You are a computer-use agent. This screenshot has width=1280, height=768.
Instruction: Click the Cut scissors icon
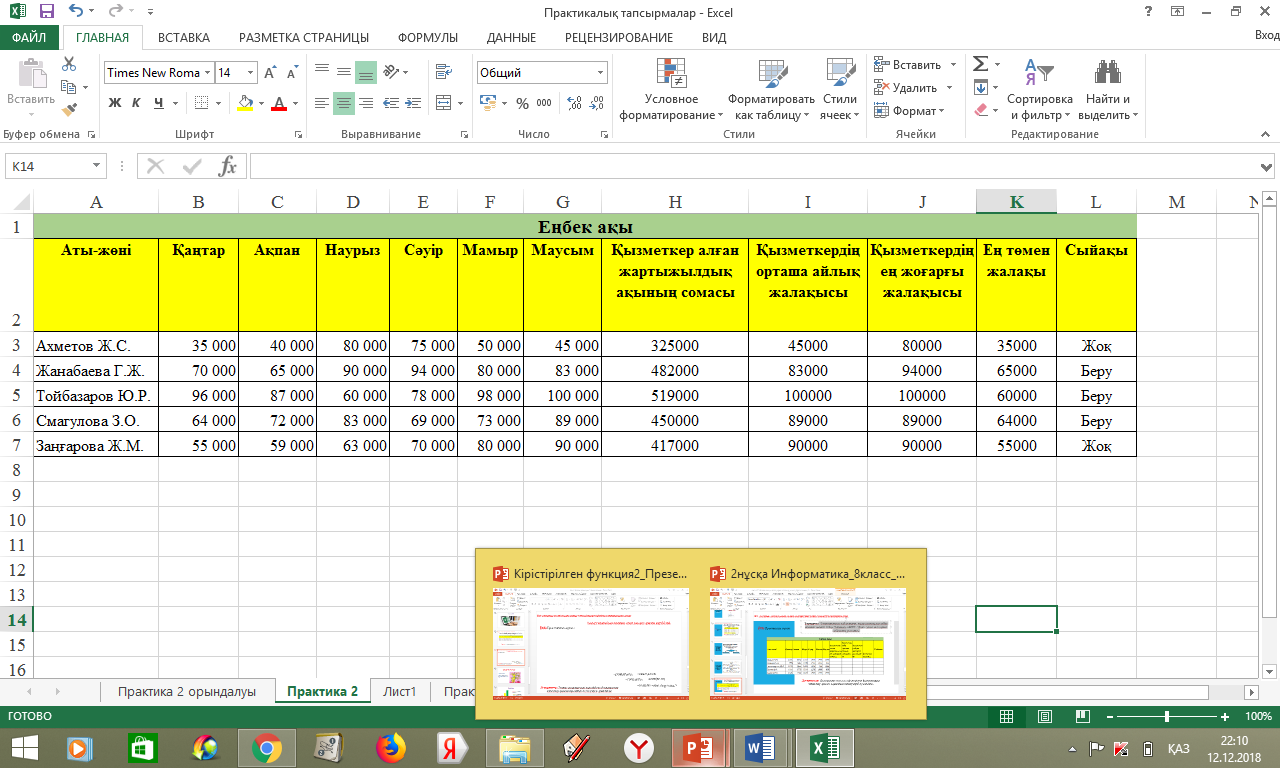[x=69, y=64]
